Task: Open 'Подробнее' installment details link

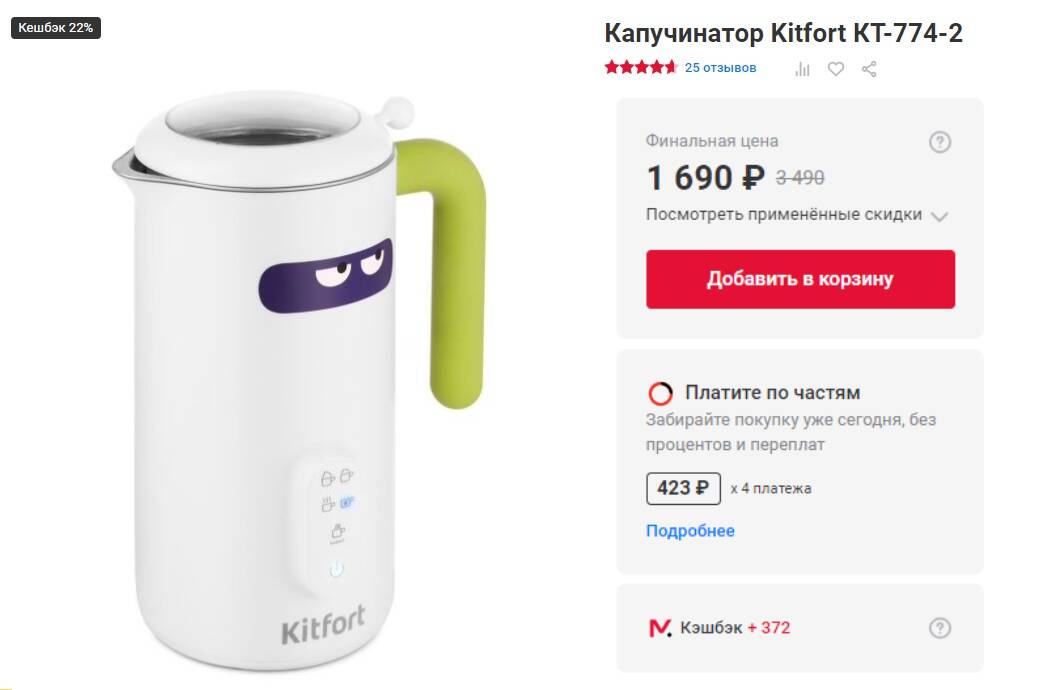Action: coord(690,531)
